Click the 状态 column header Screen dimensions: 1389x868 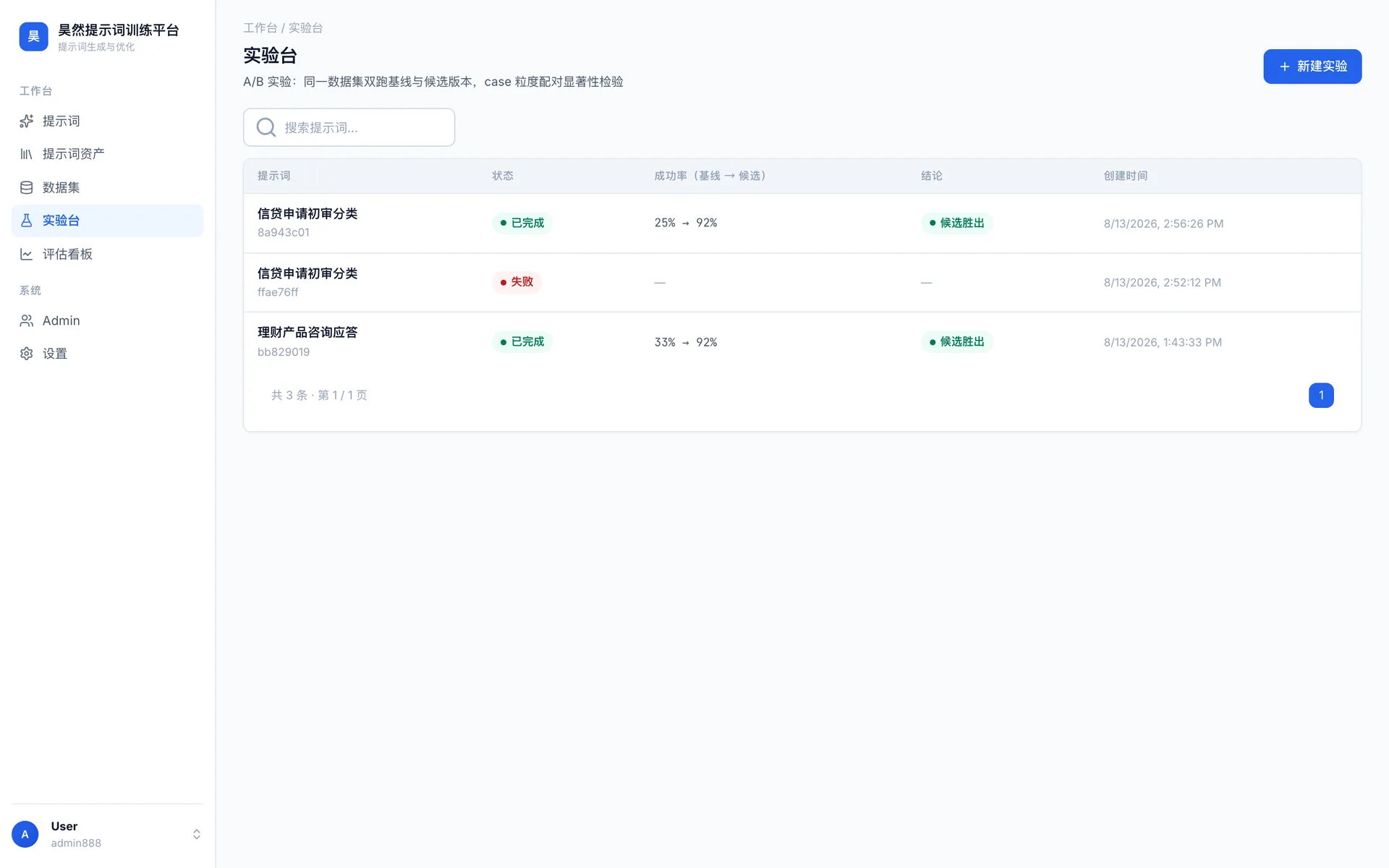503,176
